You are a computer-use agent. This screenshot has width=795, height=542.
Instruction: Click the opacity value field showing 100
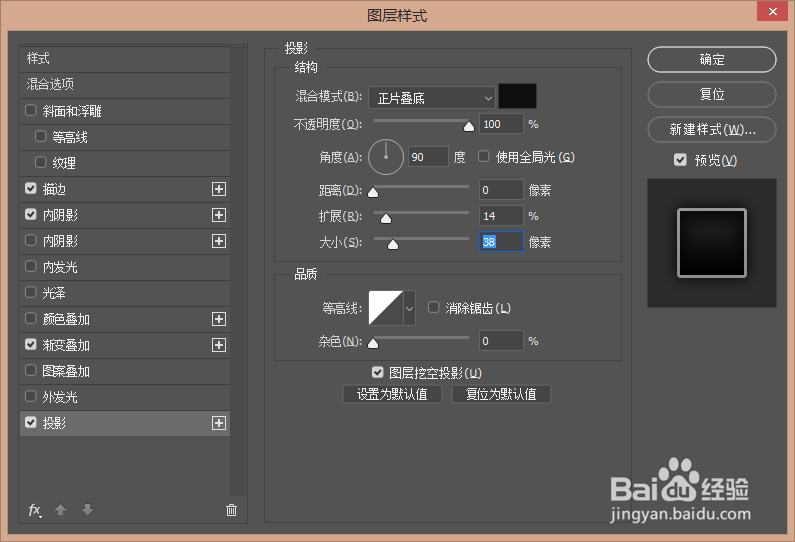[x=501, y=124]
